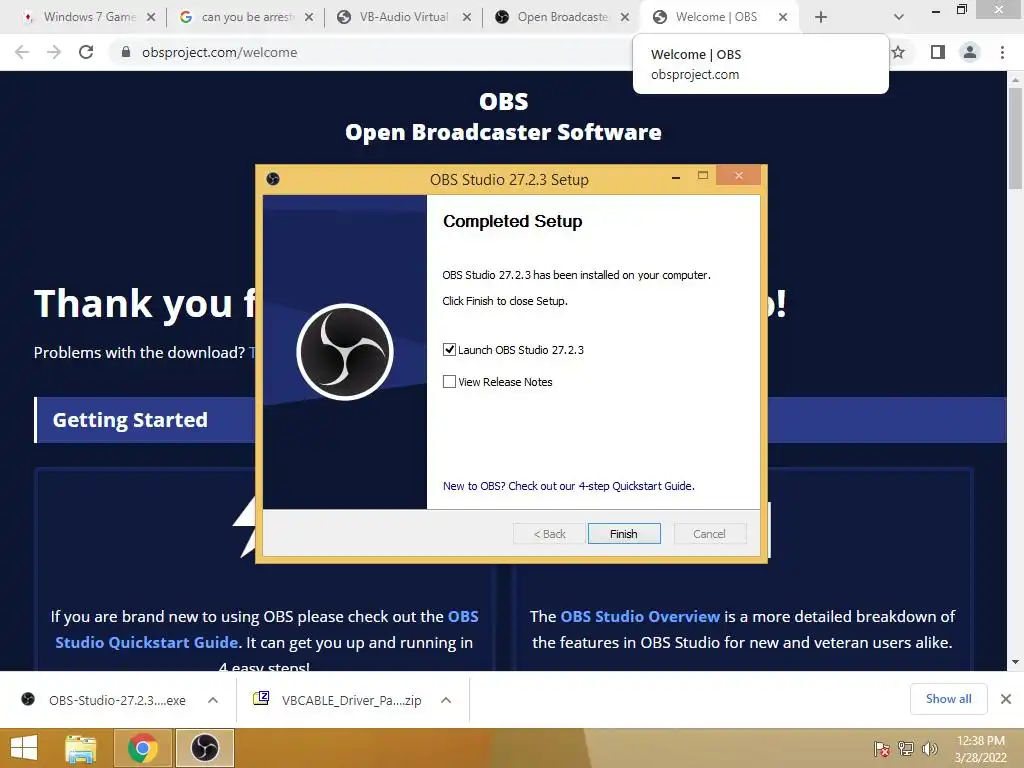Click the Cancel button in OBS Setup
This screenshot has height=768, width=1024.
tap(709, 534)
